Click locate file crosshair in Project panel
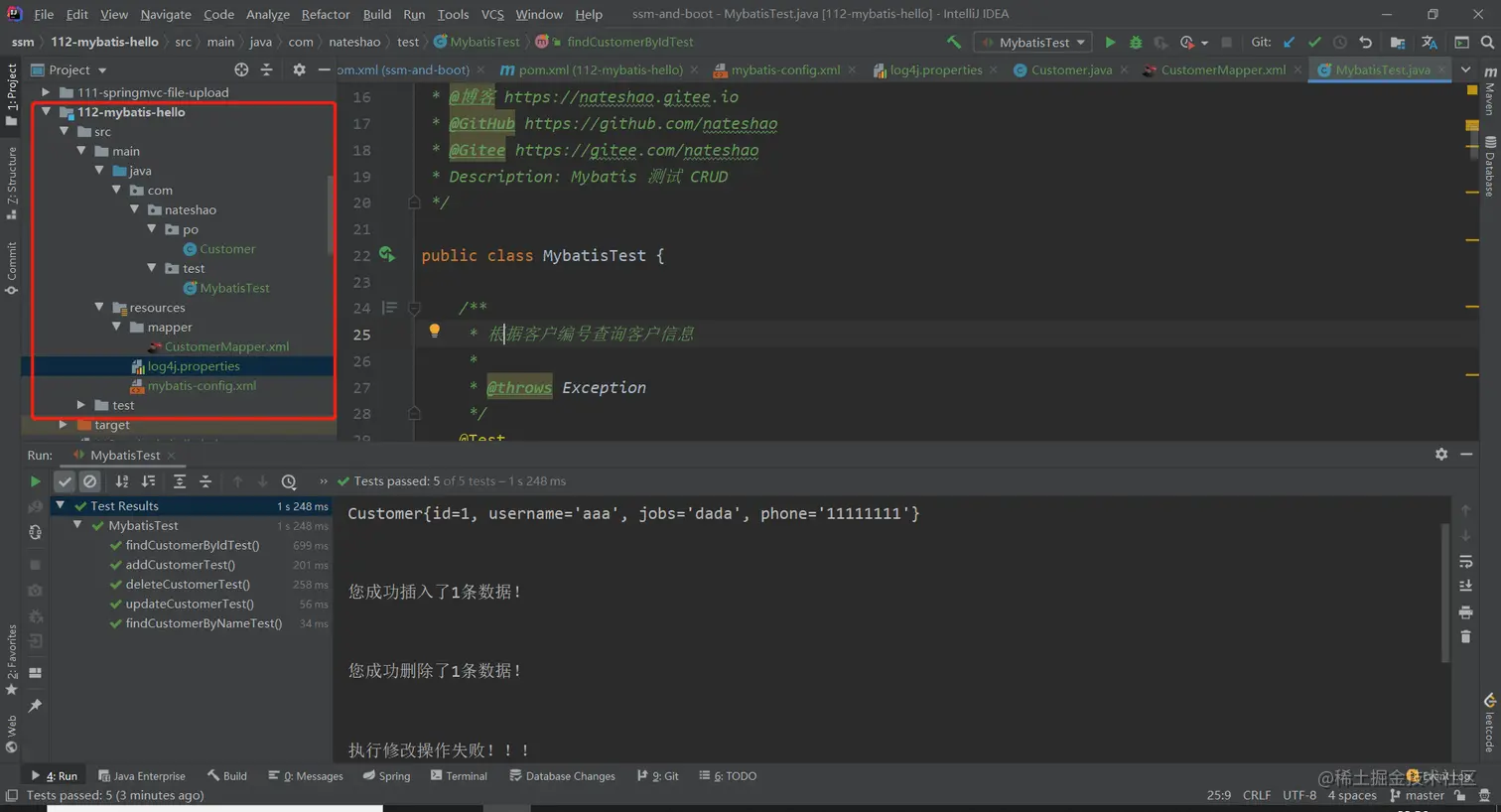Screen dimensions: 1501x812 (x=241, y=69)
